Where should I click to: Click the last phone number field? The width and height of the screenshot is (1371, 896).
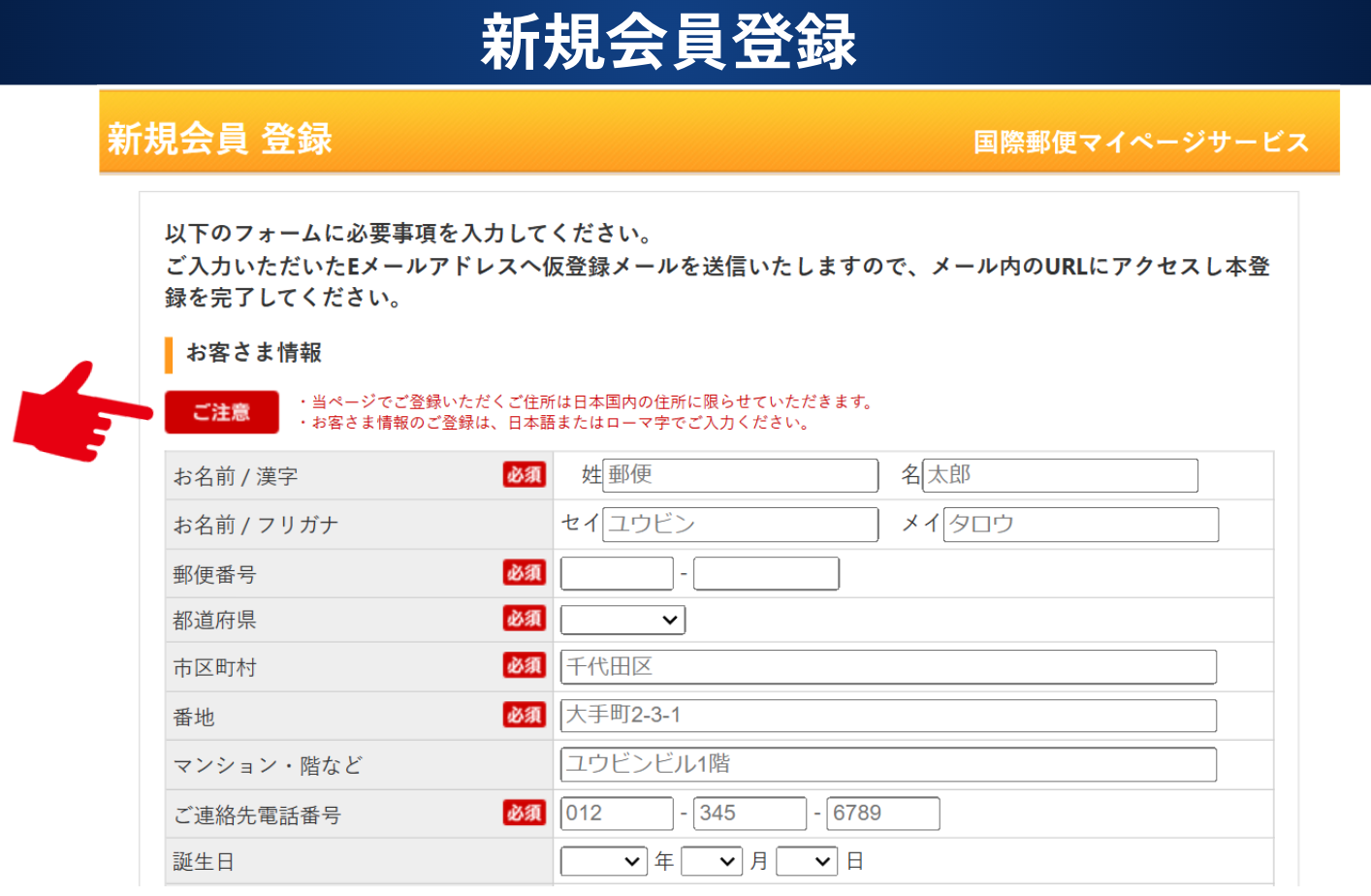[882, 814]
